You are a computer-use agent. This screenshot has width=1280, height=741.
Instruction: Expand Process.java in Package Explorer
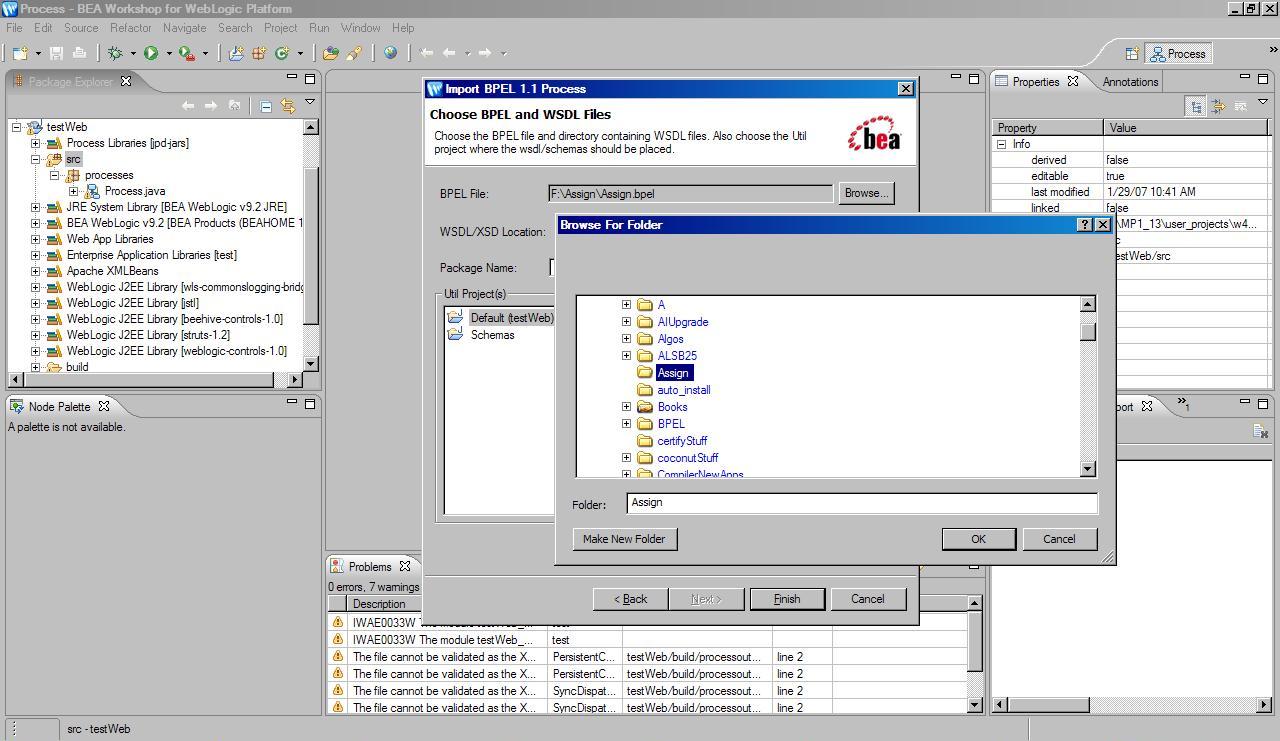click(74, 191)
